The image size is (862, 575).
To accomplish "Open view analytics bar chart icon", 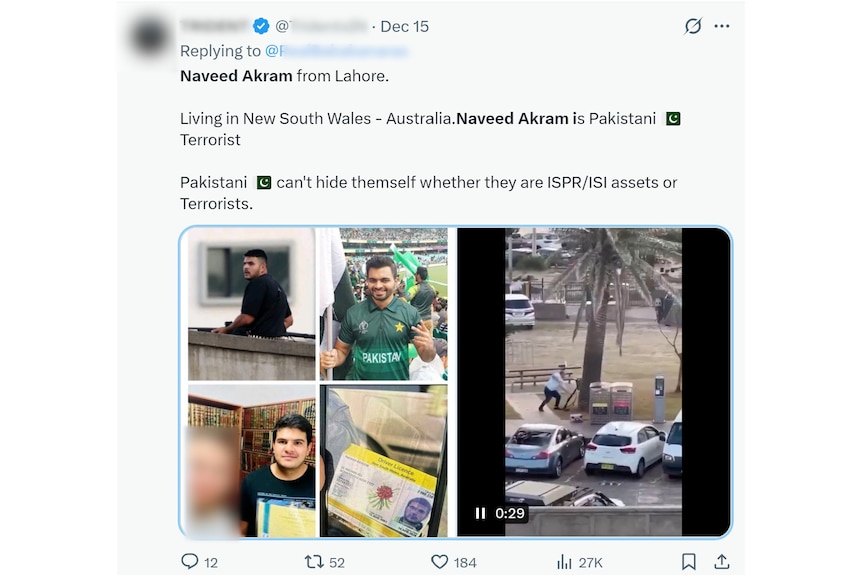I will tap(564, 561).
